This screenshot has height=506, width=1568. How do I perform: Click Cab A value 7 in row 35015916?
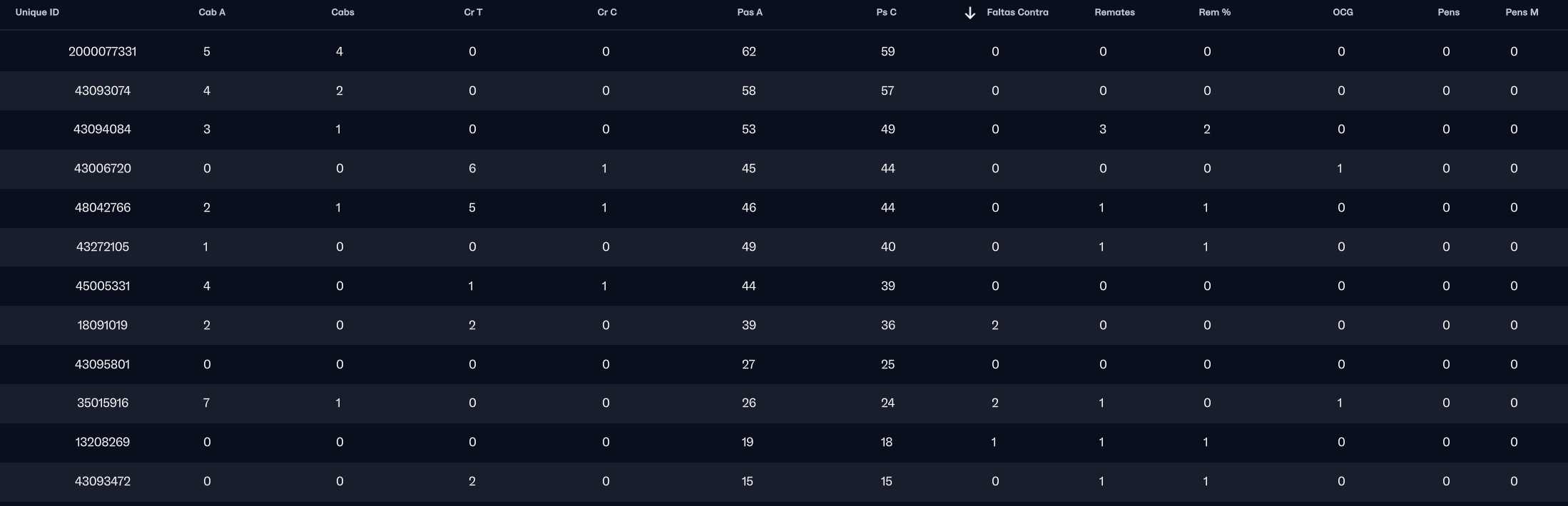point(206,403)
